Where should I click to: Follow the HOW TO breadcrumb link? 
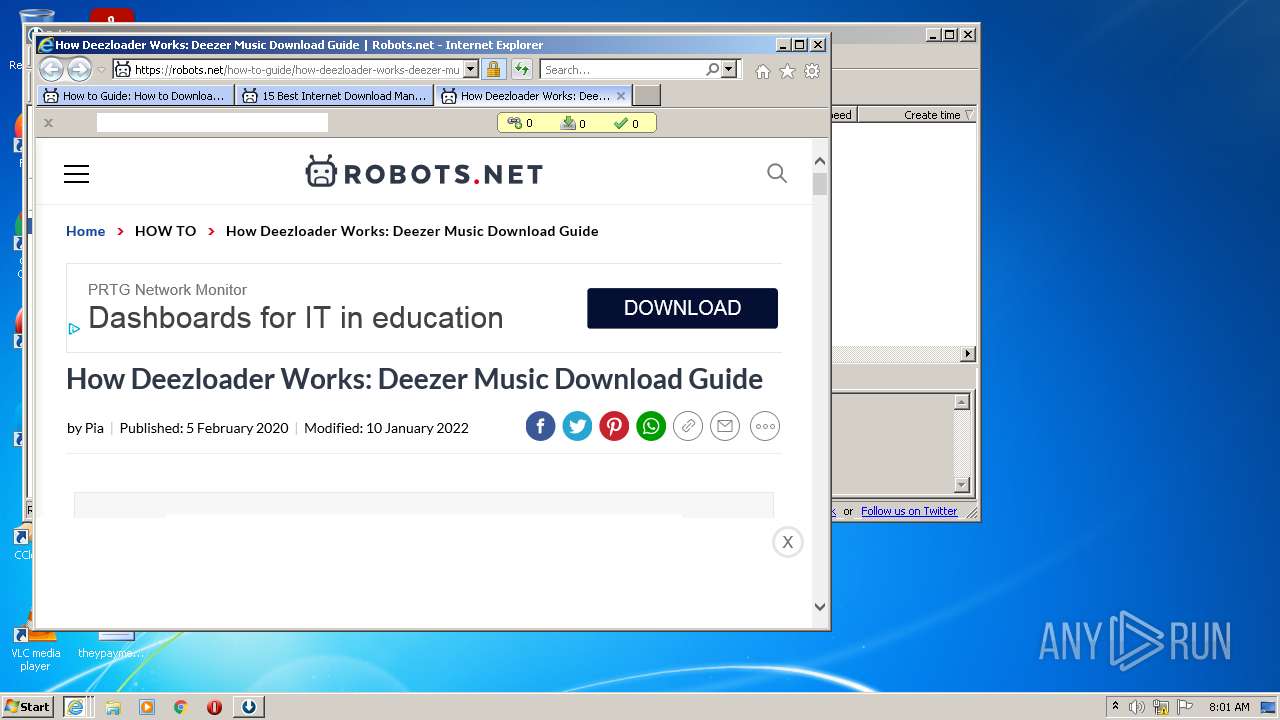[165, 231]
